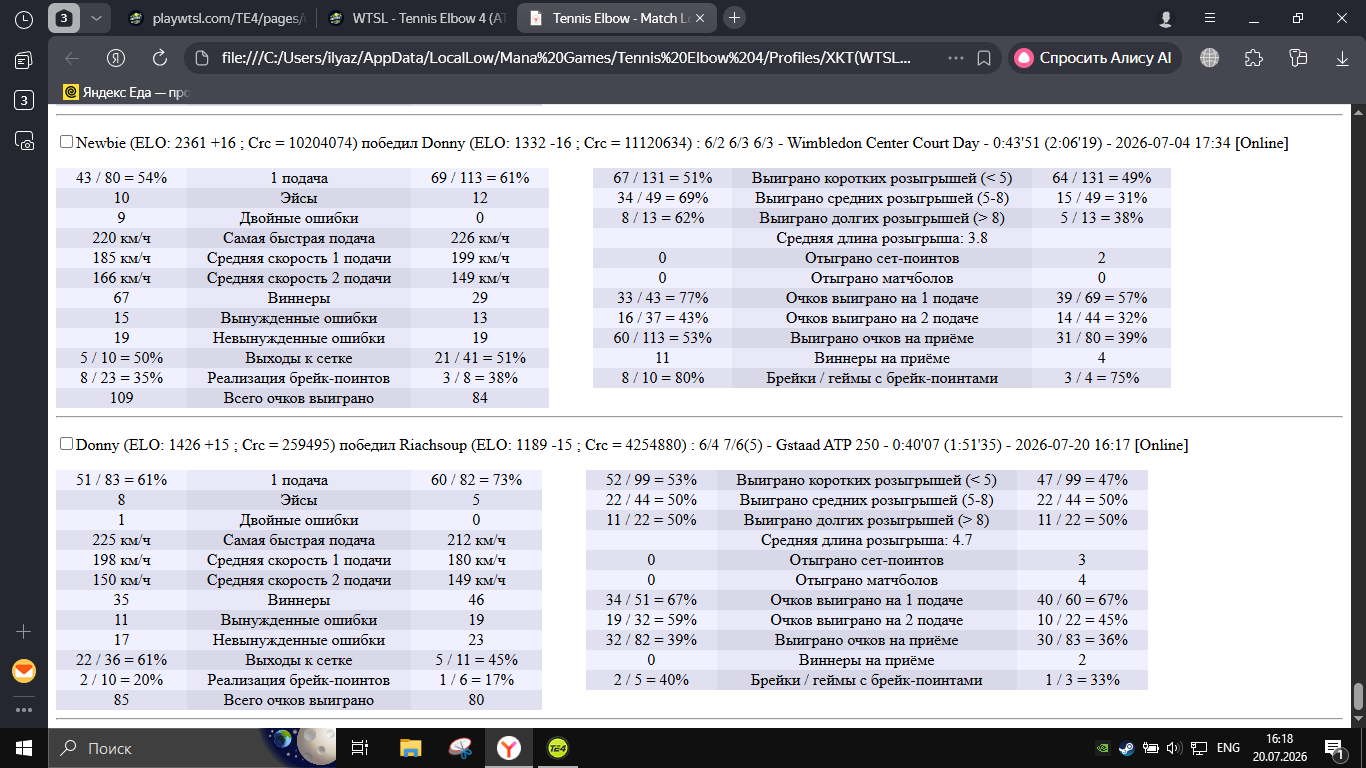The width and height of the screenshot is (1366, 768).
Task: Click the bookmark page icon
Action: [x=984, y=57]
